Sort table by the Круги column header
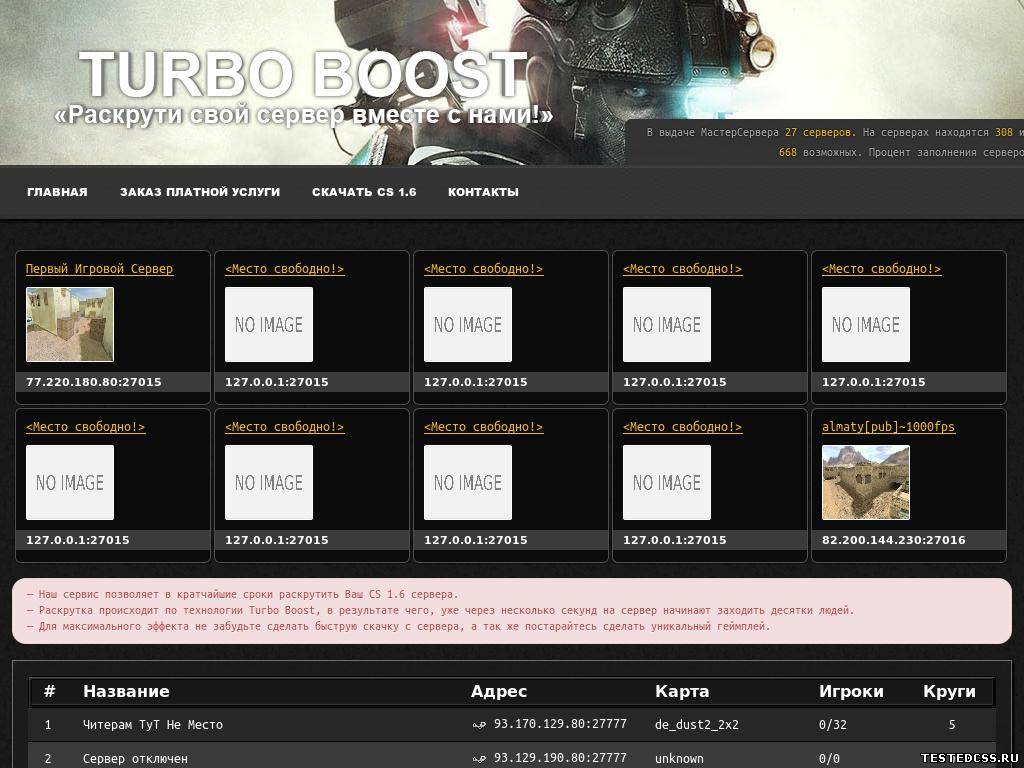 [949, 692]
